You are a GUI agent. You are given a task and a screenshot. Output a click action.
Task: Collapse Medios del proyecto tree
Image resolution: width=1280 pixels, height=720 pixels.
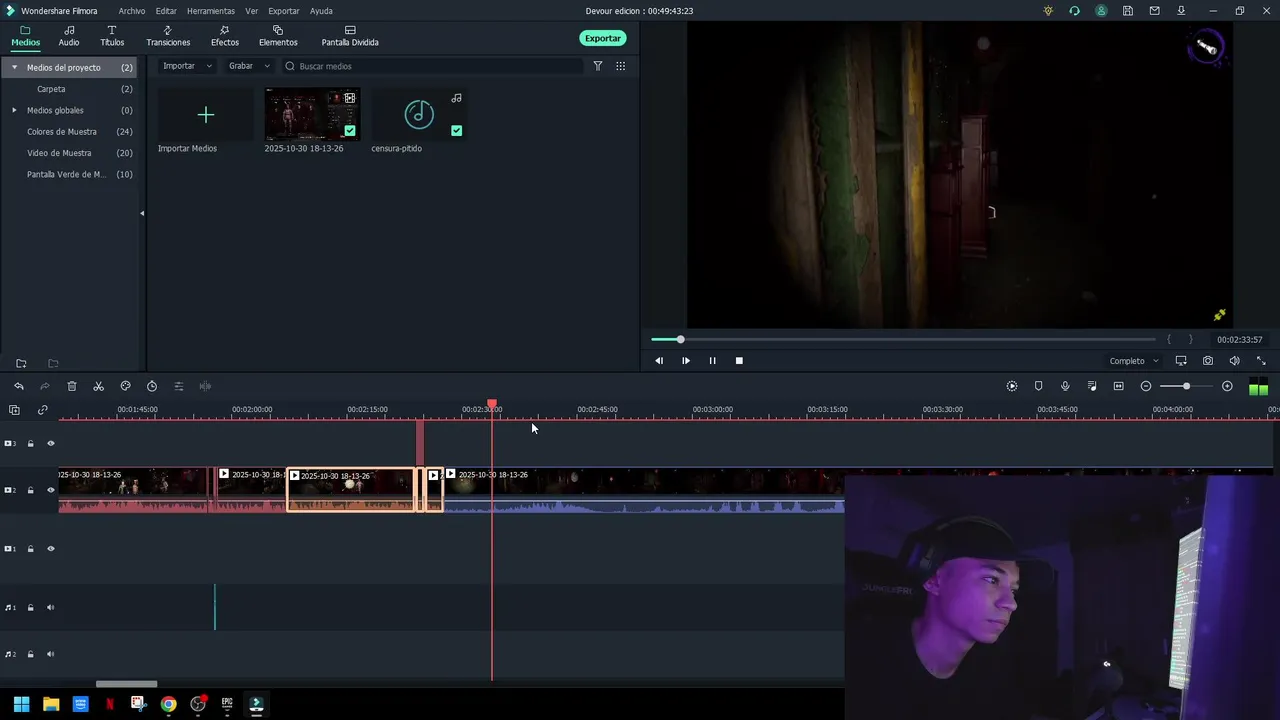coord(14,67)
